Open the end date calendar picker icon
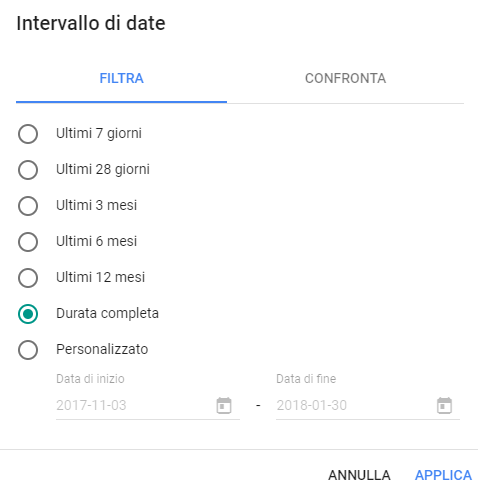Viewport: 478px width, 488px height. click(x=444, y=405)
